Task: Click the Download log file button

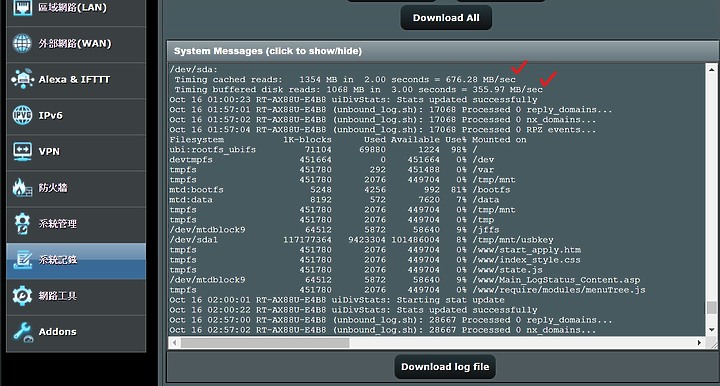Action: (x=445, y=367)
